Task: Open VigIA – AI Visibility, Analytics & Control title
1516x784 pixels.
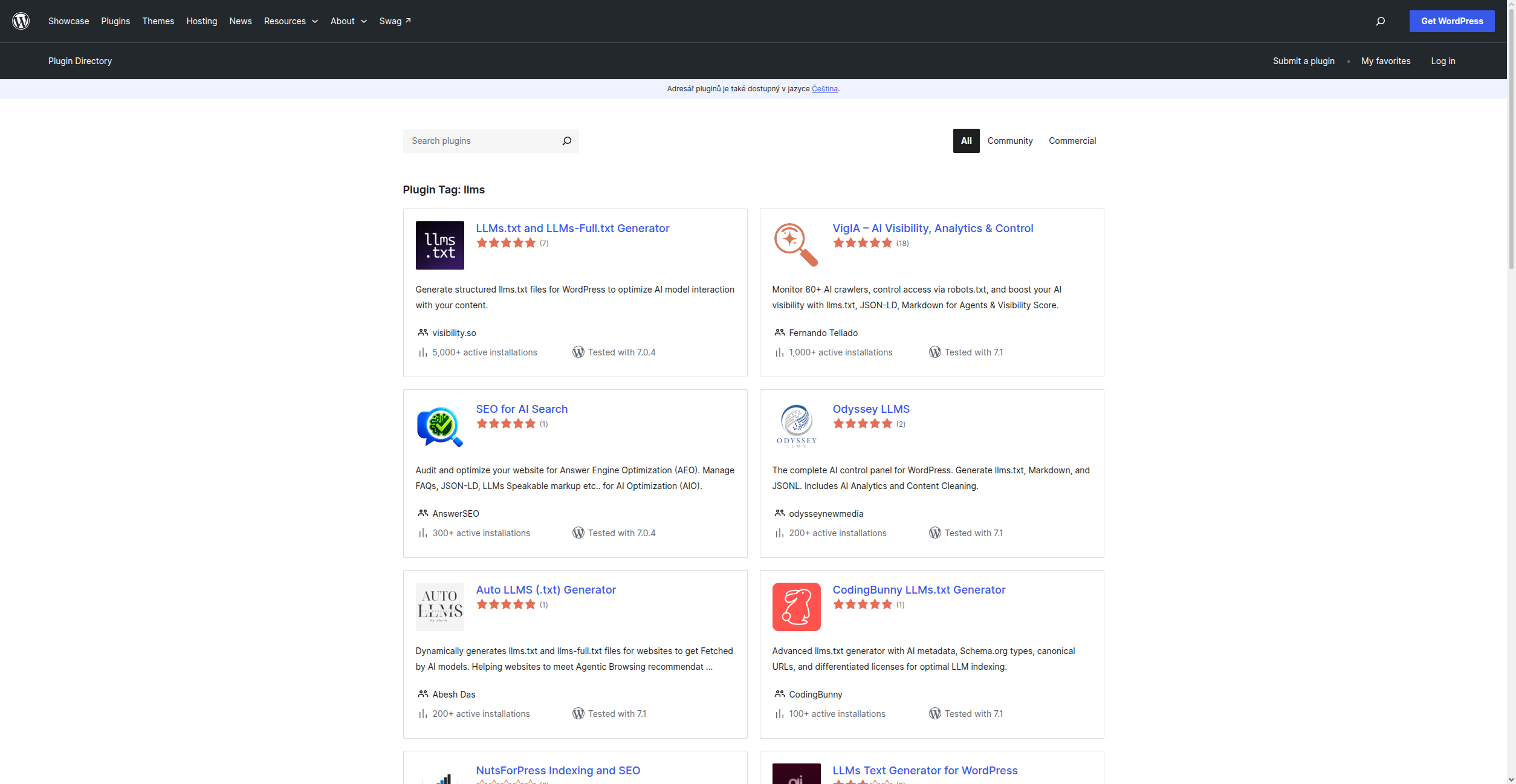Action: [933, 228]
